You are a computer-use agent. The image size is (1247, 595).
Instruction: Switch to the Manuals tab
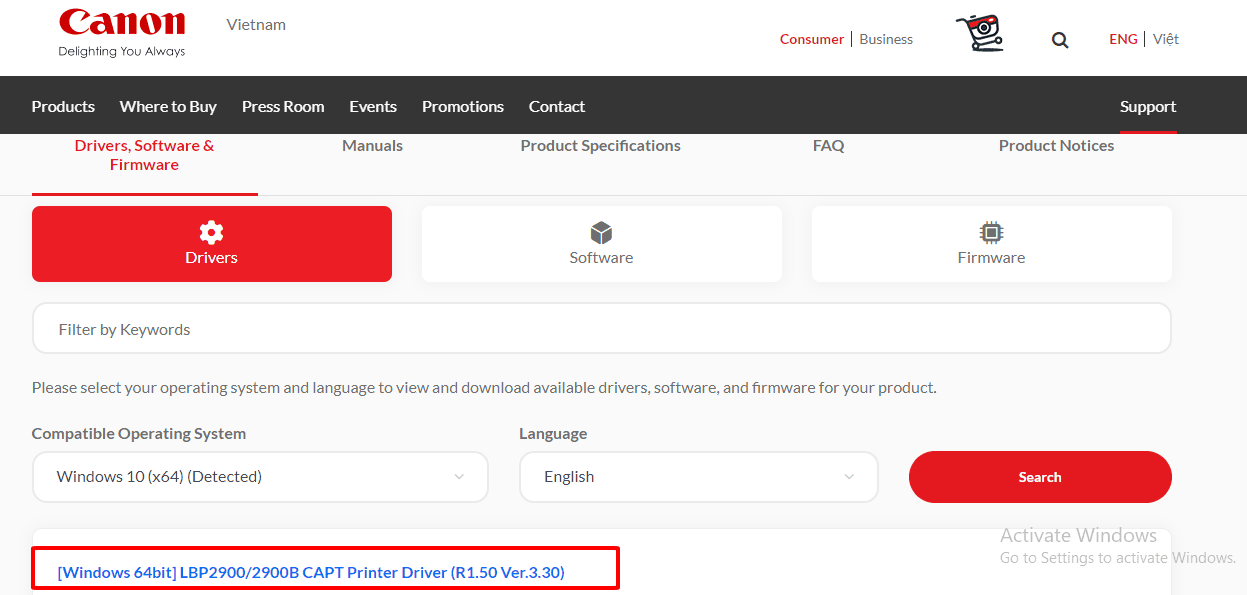372,146
